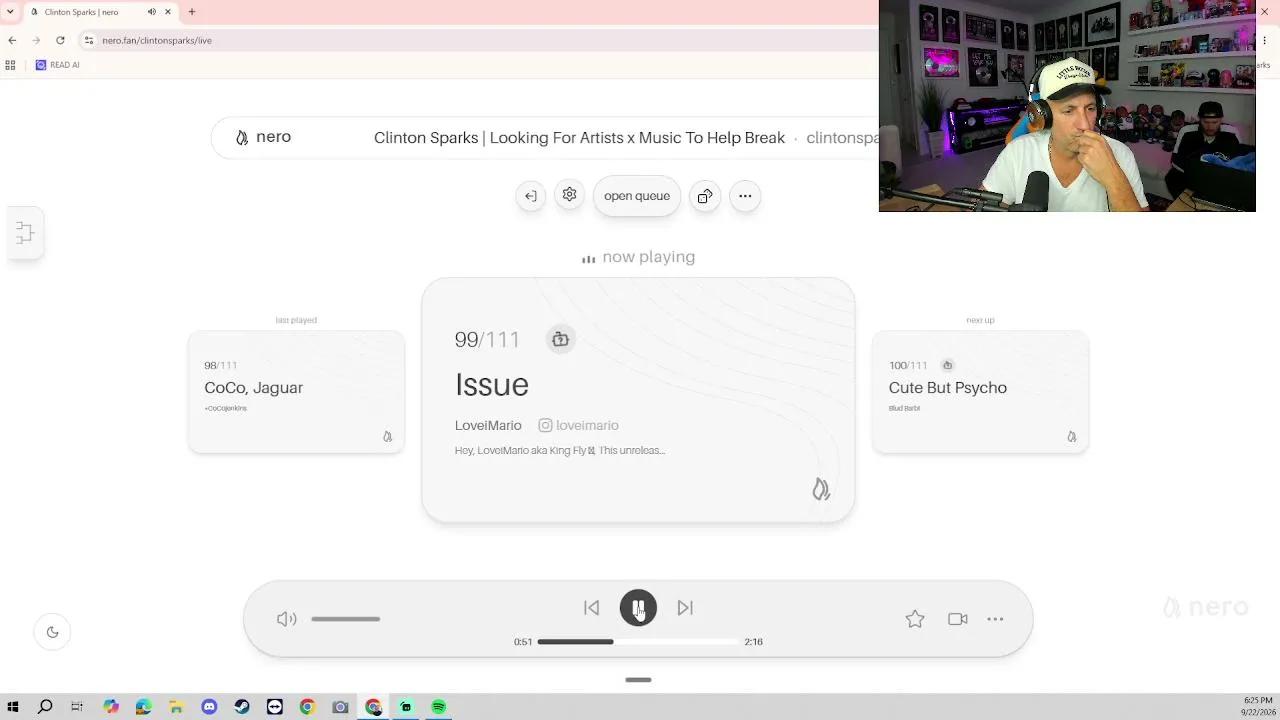Reload the current page
The width and height of the screenshot is (1280, 720).
60,40
